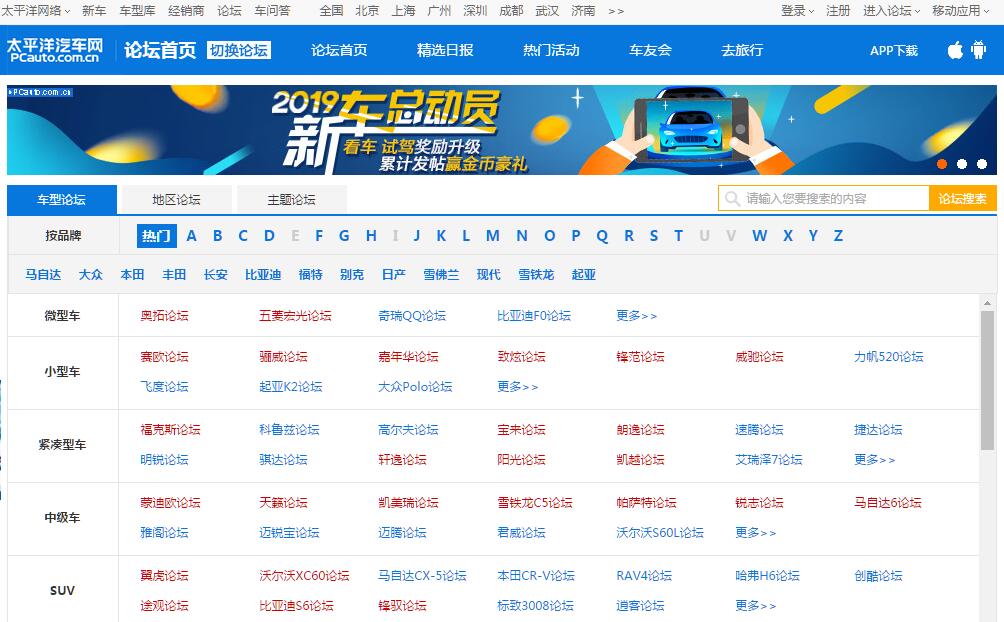Open the 本田CR-V论坛 forum link

[x=536, y=576]
